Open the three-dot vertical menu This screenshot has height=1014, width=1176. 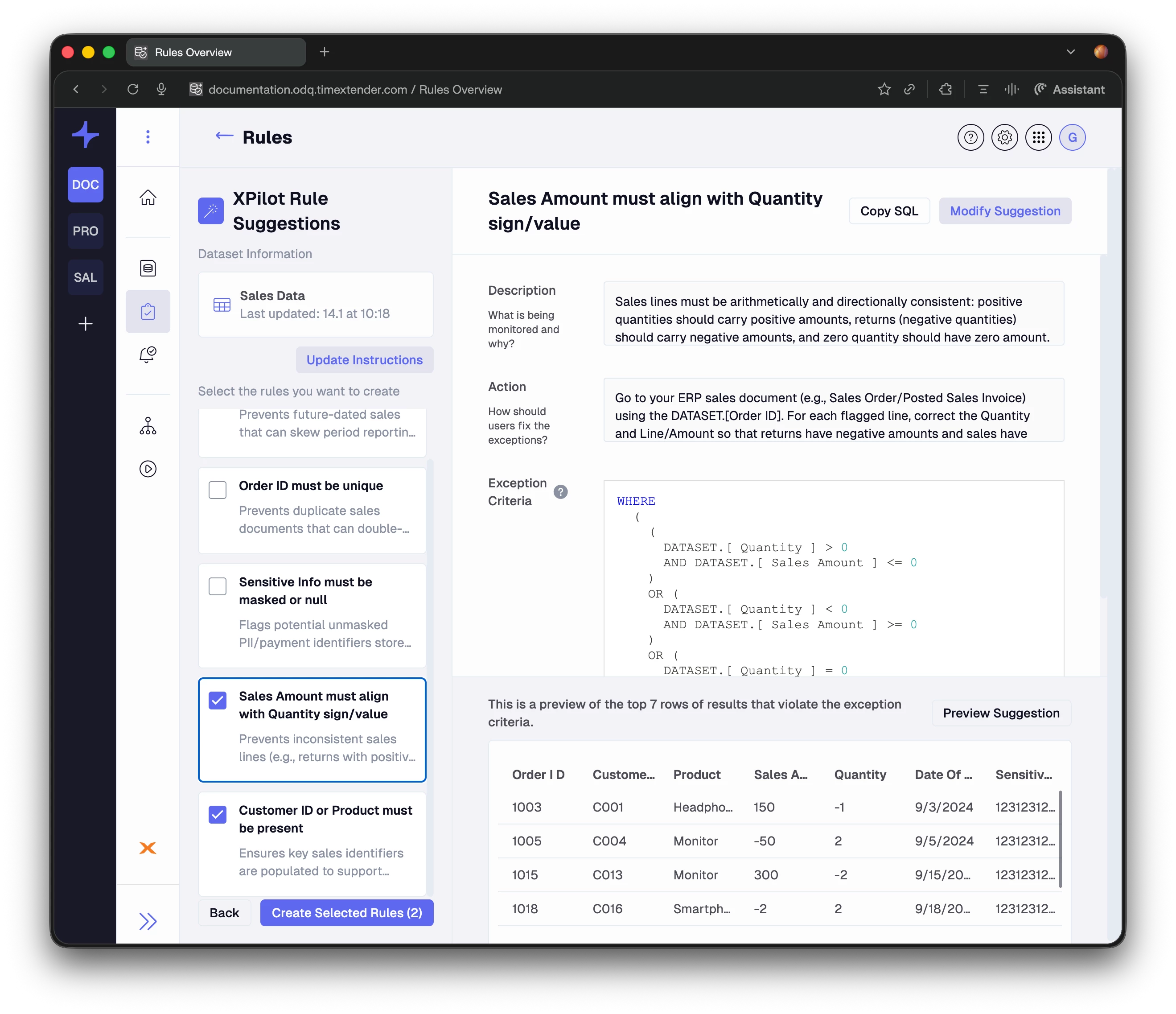point(148,137)
